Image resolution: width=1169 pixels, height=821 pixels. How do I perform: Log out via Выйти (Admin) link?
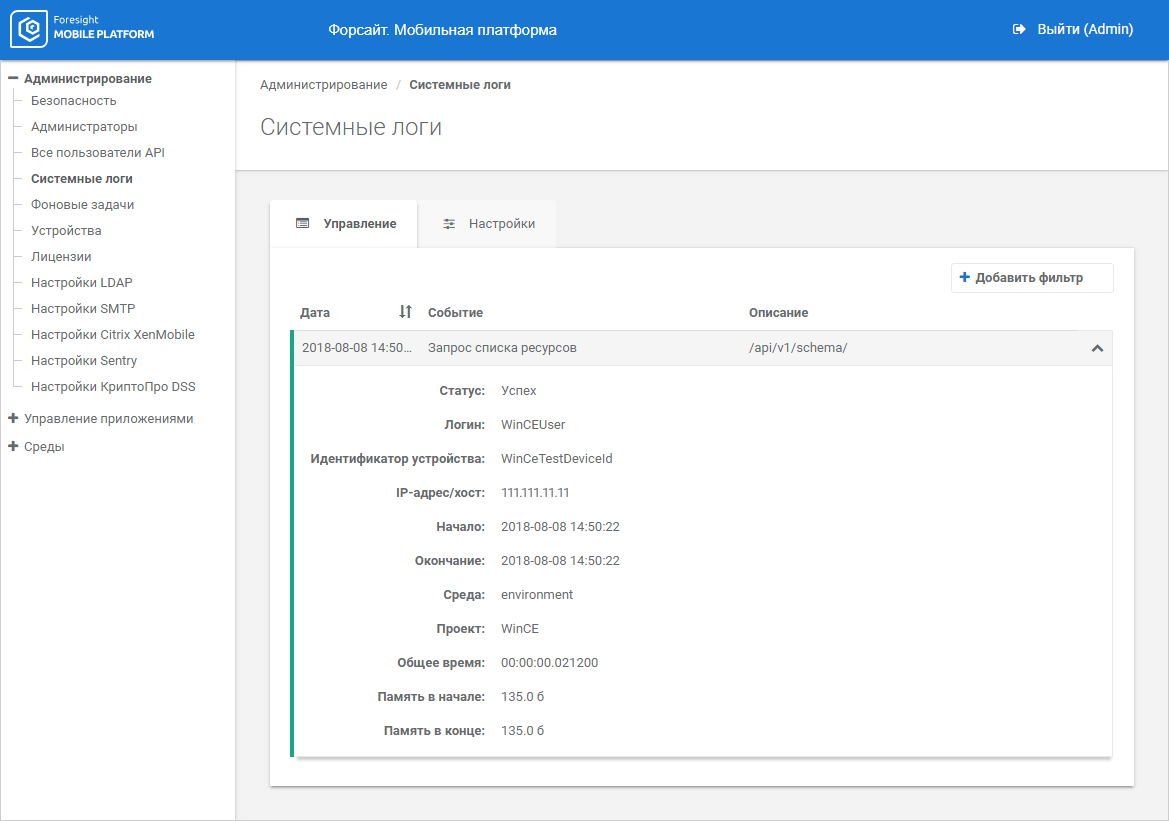click(x=1084, y=30)
